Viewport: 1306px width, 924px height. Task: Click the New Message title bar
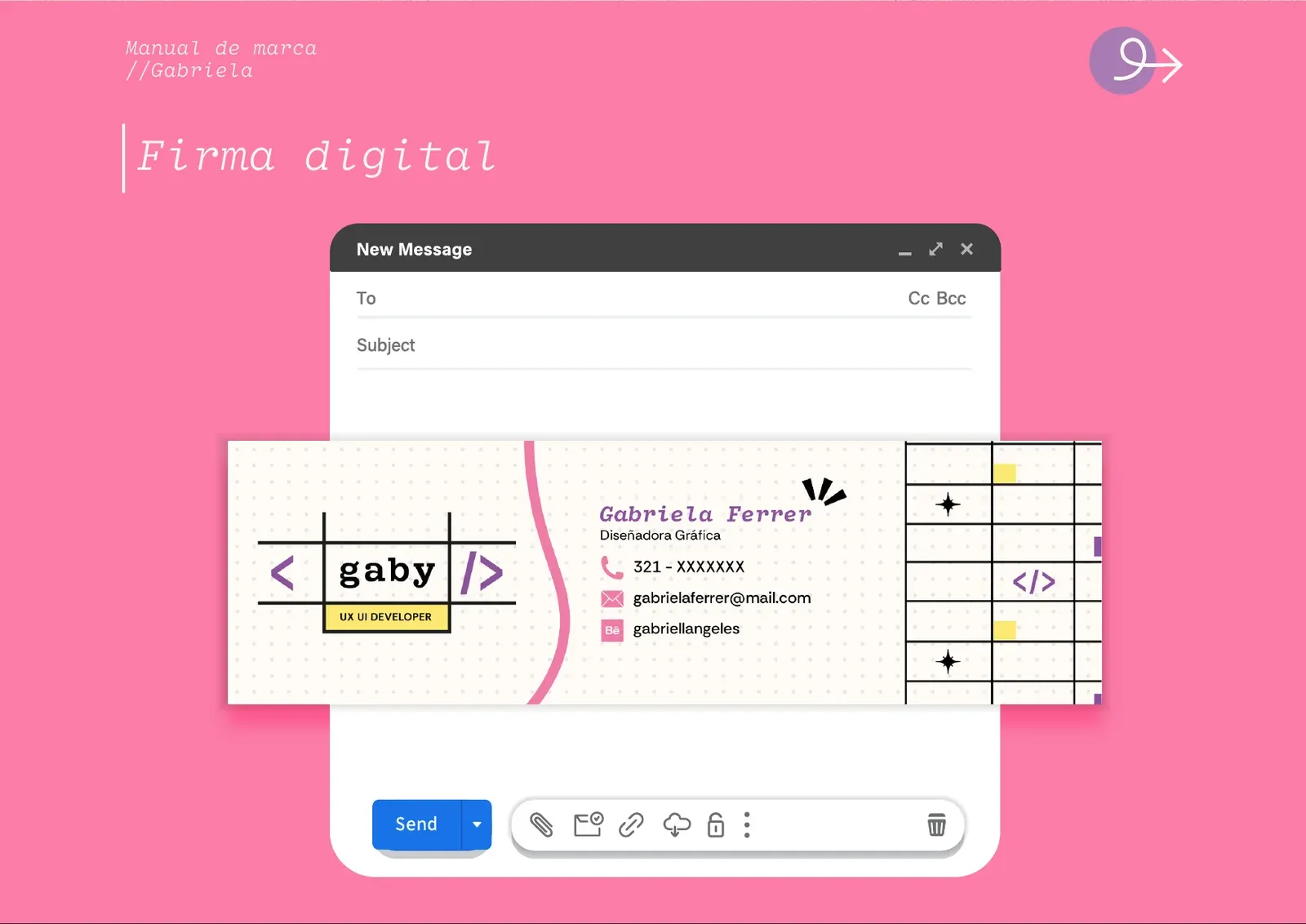click(665, 248)
